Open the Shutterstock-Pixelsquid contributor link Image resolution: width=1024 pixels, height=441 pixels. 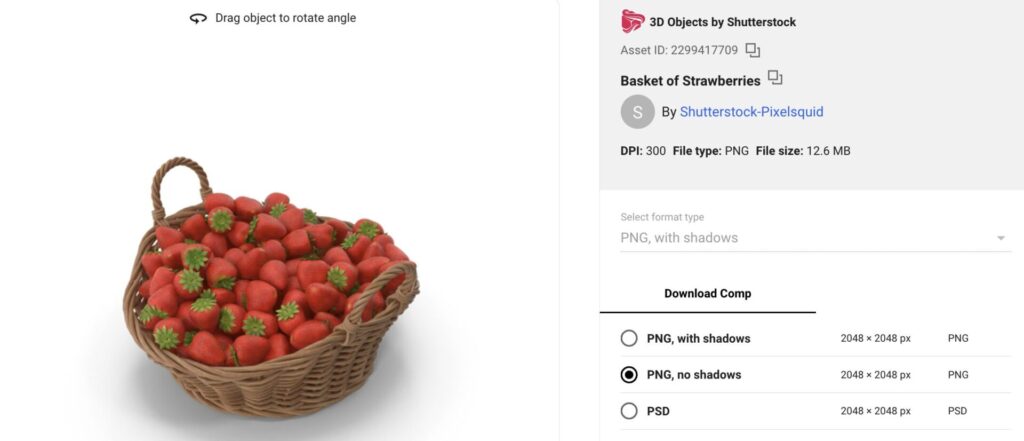[x=751, y=112]
